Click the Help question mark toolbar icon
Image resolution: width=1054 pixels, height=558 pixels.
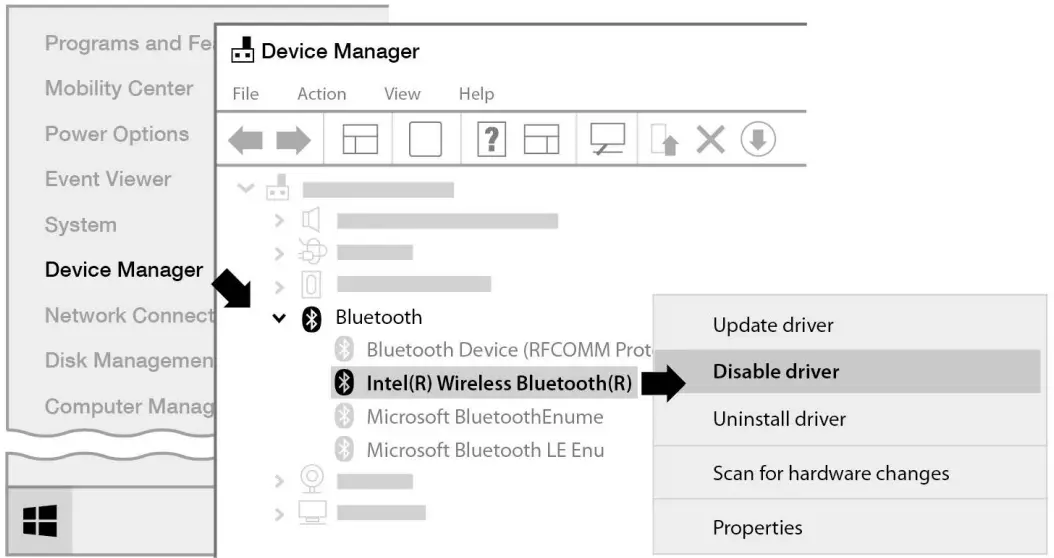489,140
